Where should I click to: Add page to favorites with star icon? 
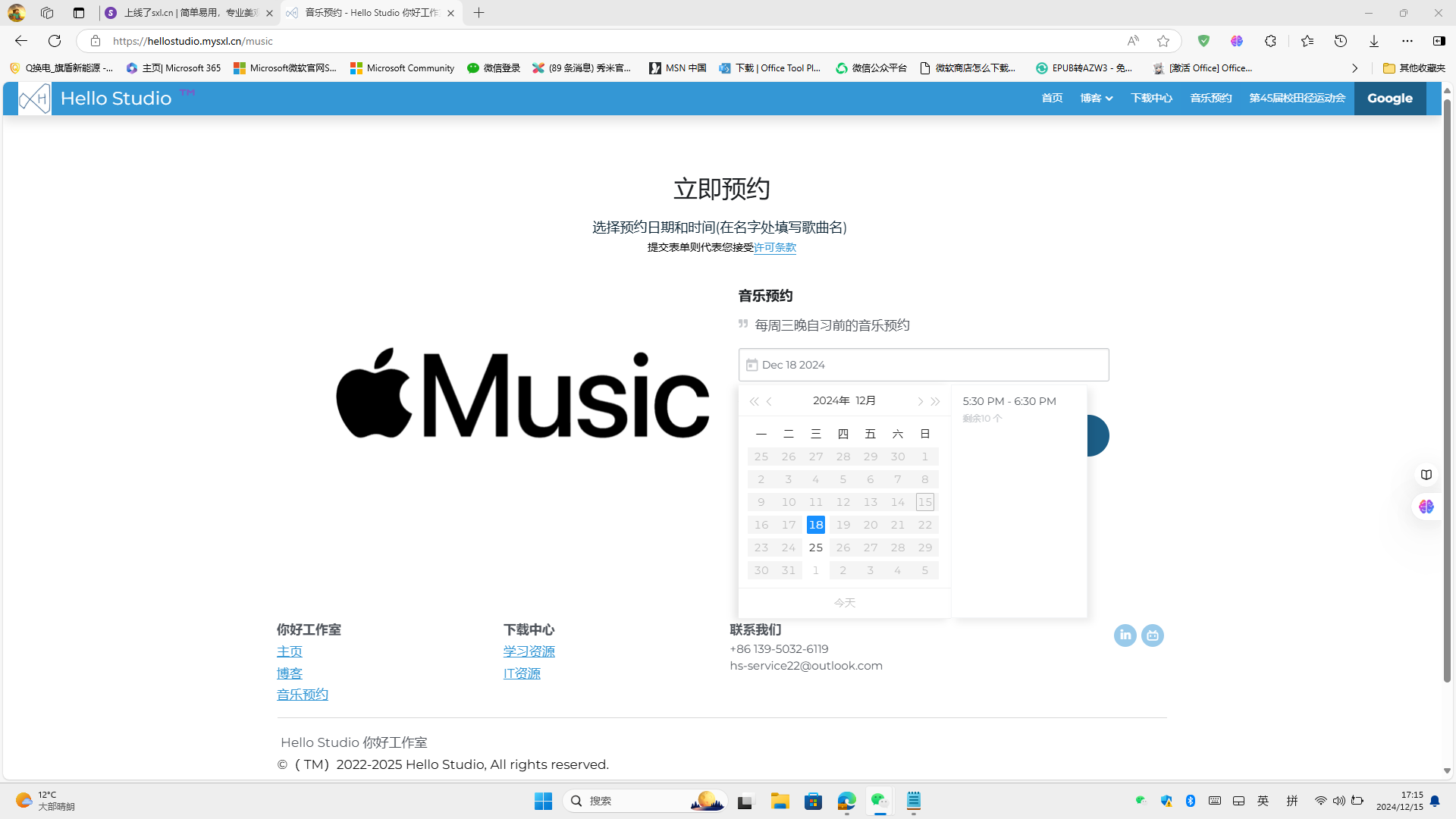1163,41
